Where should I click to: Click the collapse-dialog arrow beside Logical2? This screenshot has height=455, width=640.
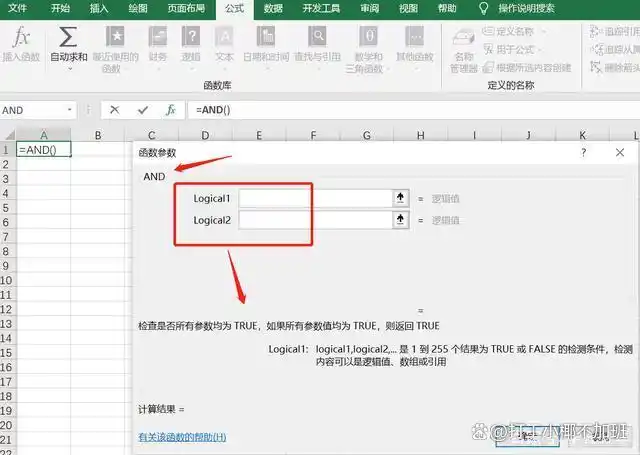(400, 220)
